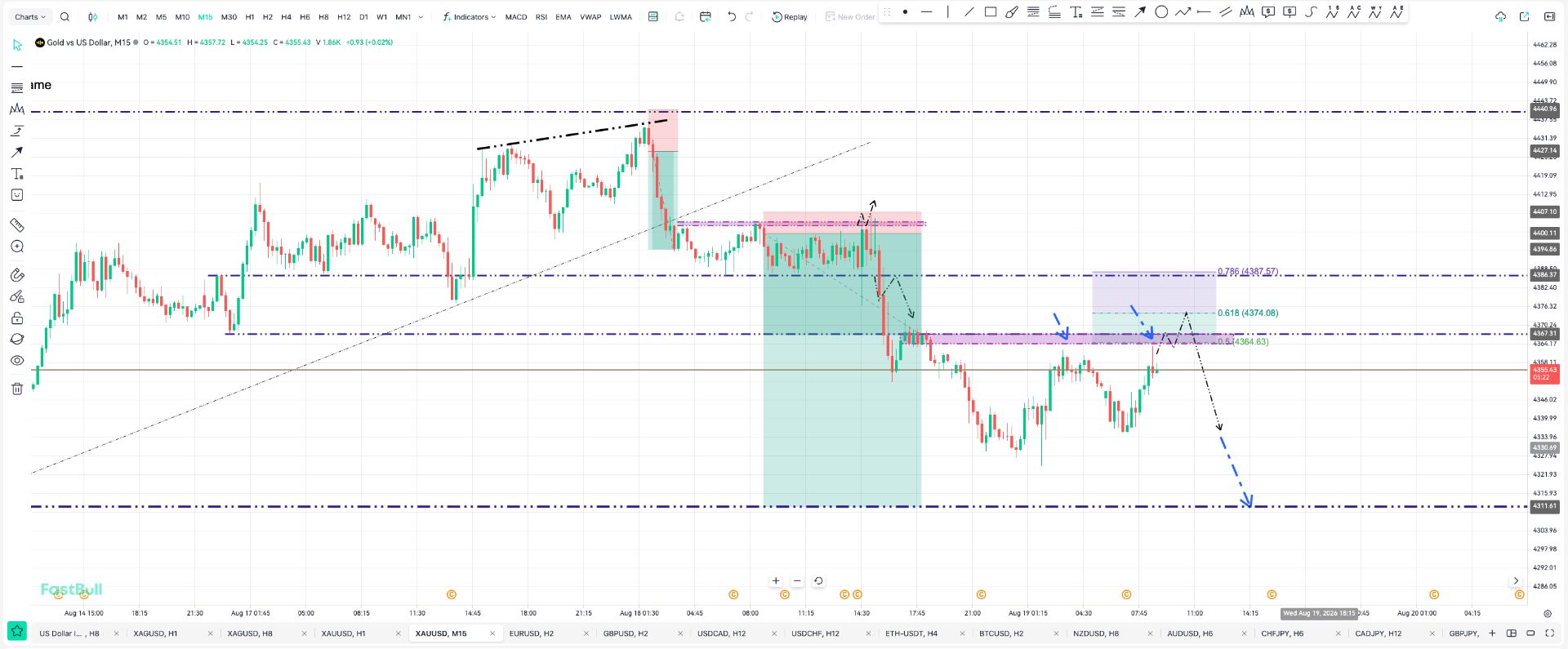Screen dimensions: 1568x649
Task: Open chart settings gear near time axis
Action: [1548, 614]
